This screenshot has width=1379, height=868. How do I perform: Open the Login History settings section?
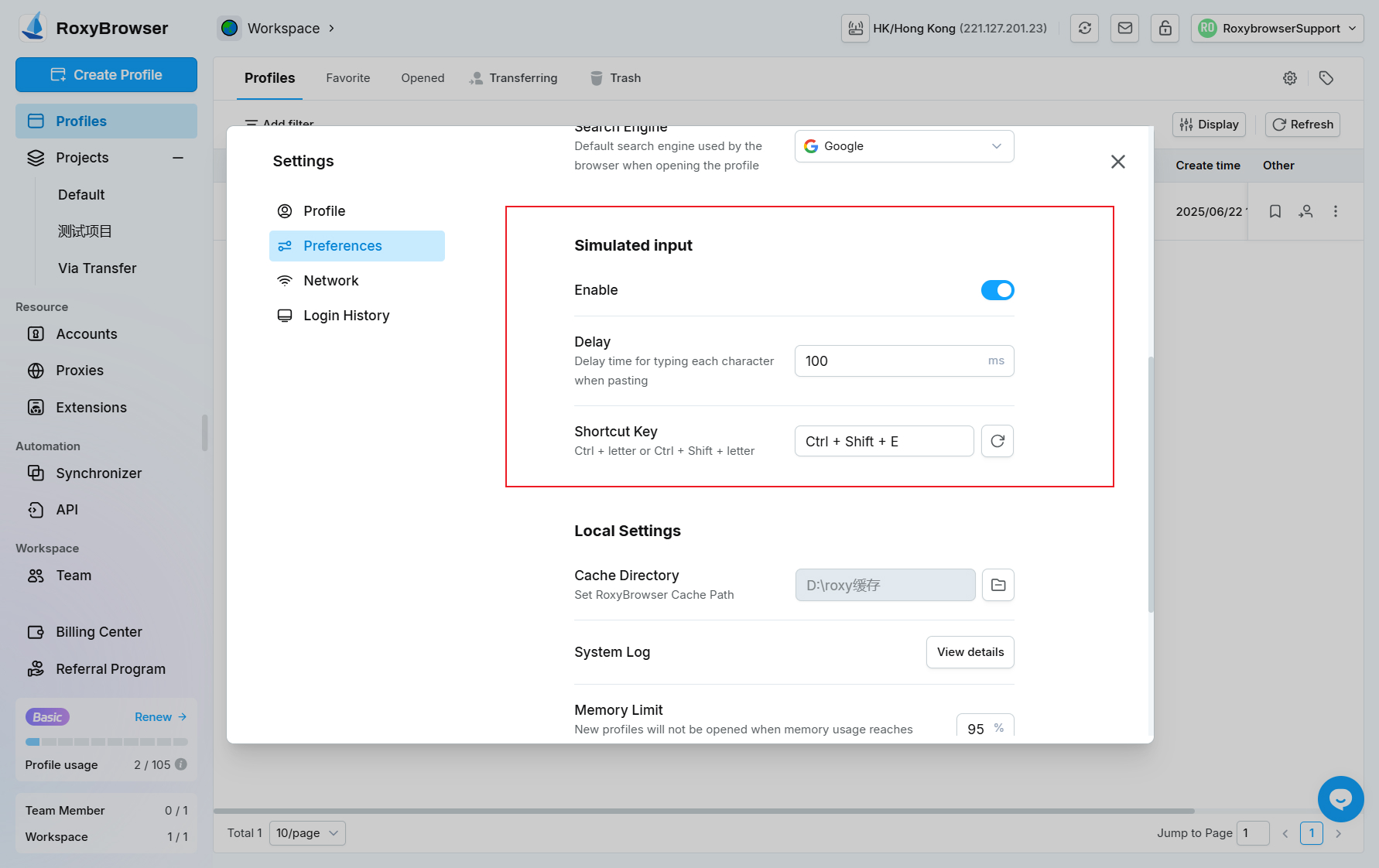346,316
